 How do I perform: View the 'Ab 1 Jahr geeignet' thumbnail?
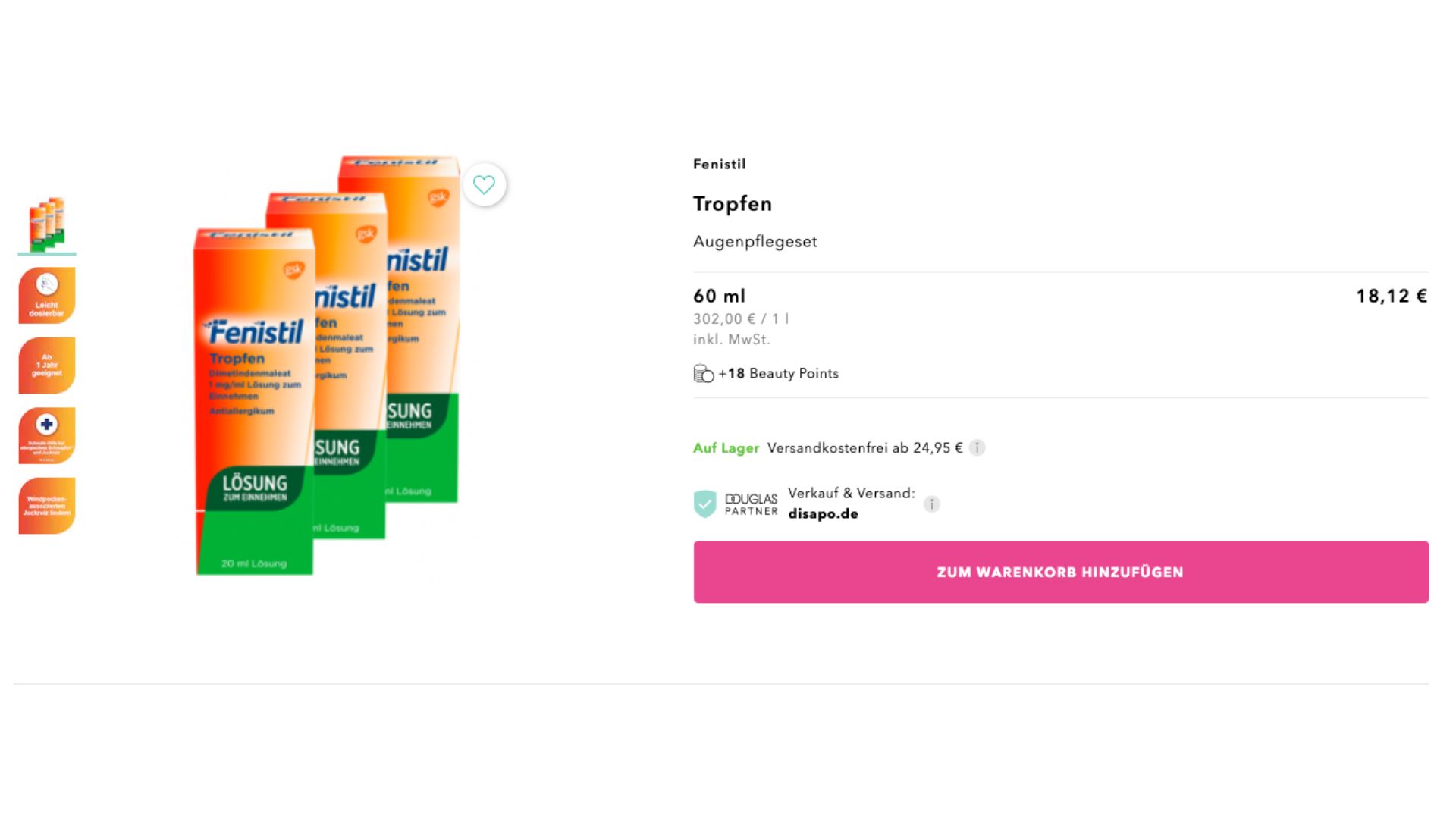pyautogui.click(x=47, y=366)
